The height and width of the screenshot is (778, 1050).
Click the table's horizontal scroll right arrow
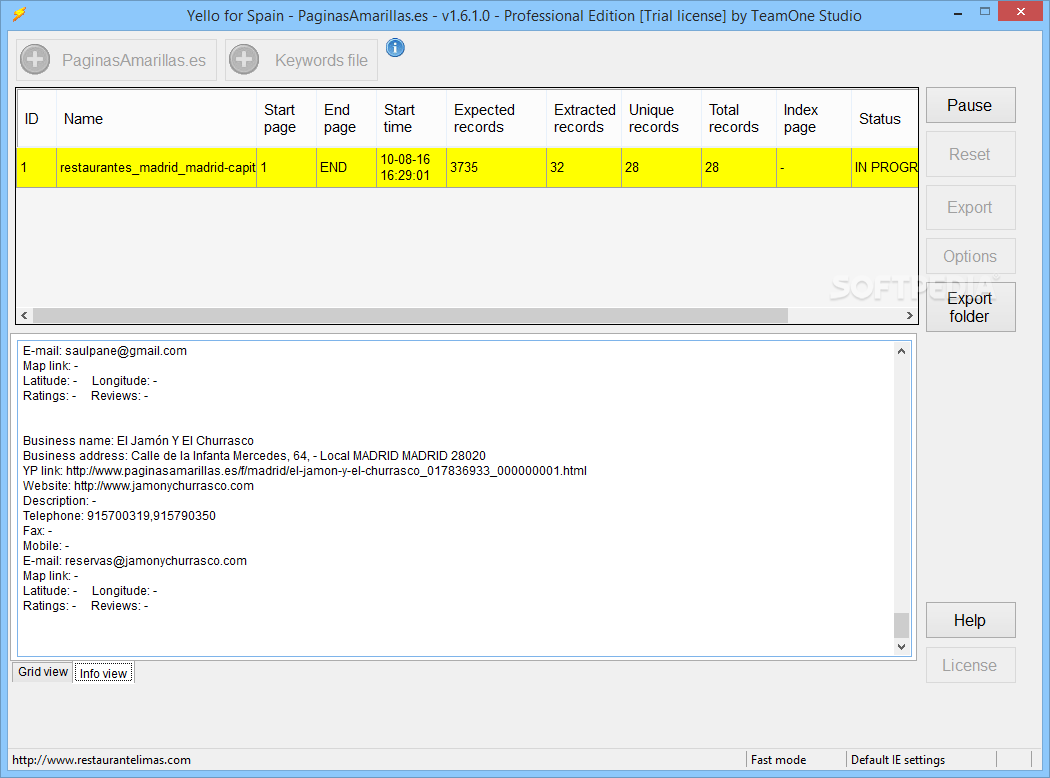coord(909,315)
